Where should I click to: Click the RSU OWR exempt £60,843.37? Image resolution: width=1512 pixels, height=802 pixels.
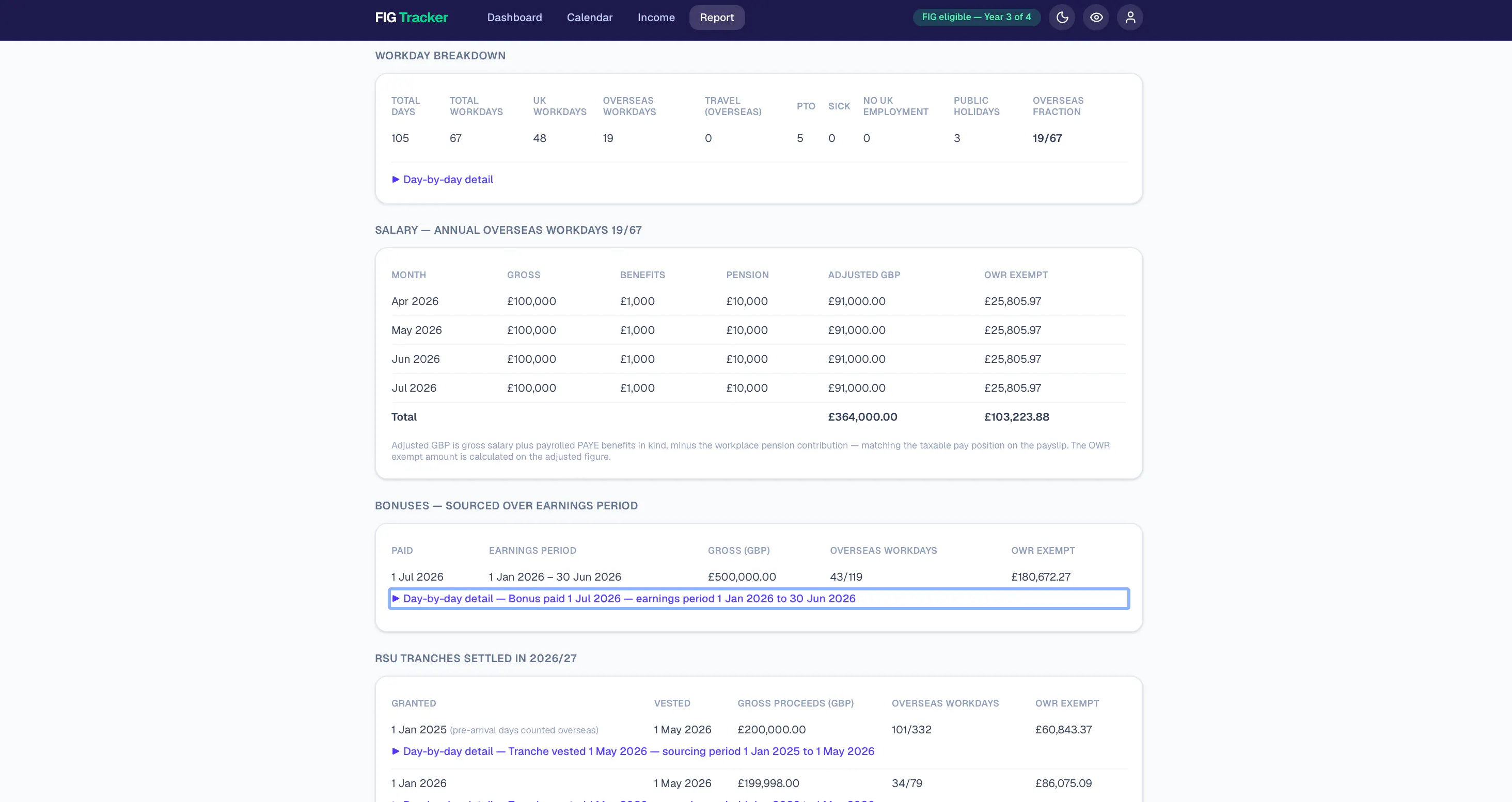1064,730
